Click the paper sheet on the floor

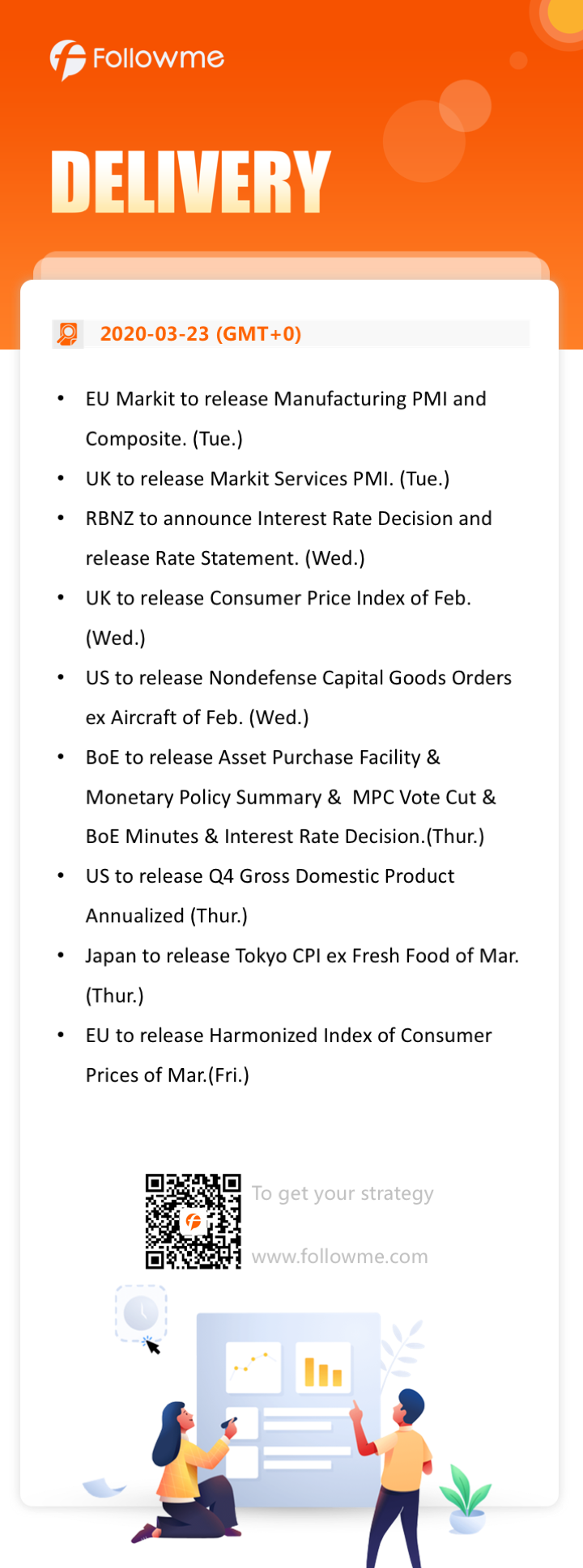105,1487
